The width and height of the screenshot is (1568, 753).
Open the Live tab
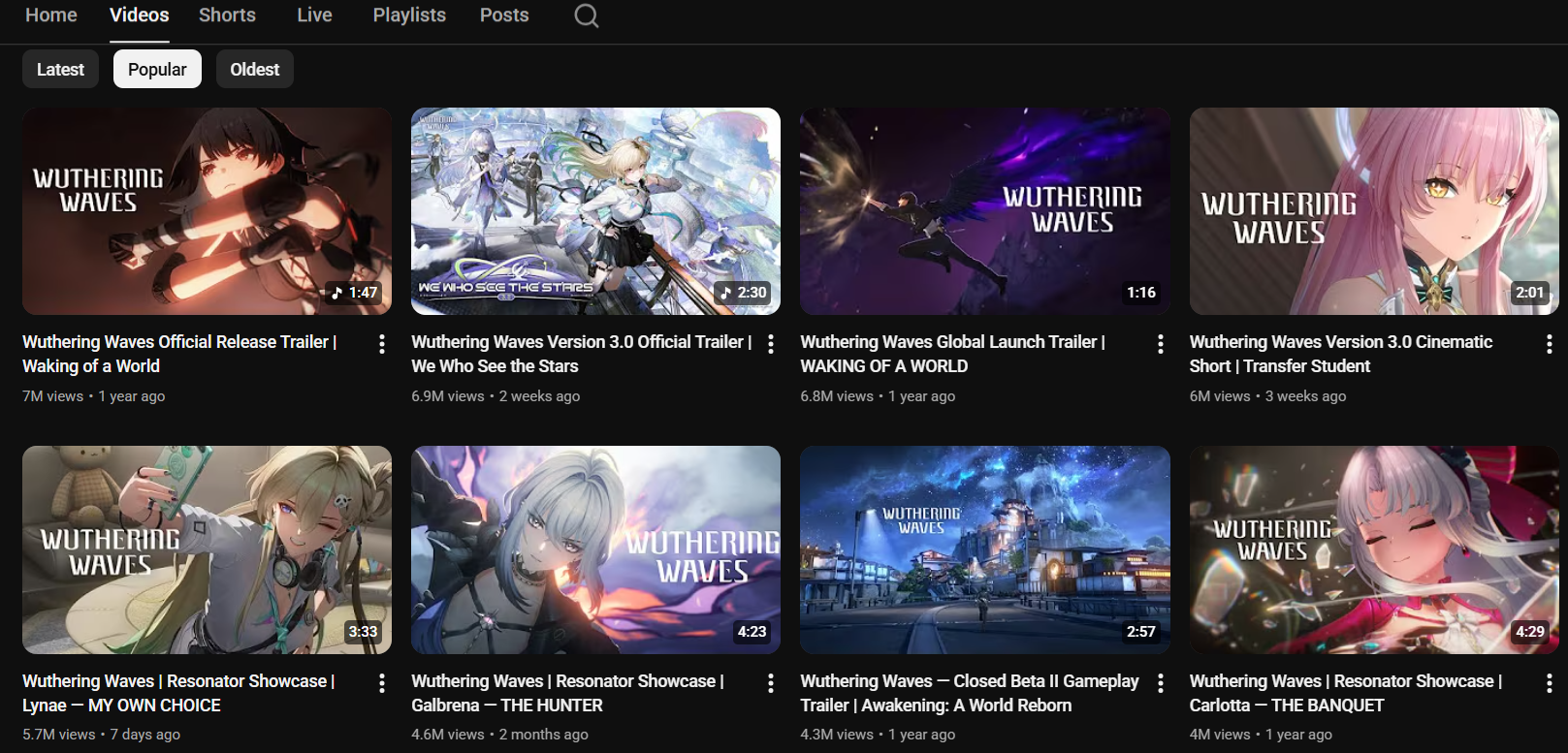(x=314, y=16)
